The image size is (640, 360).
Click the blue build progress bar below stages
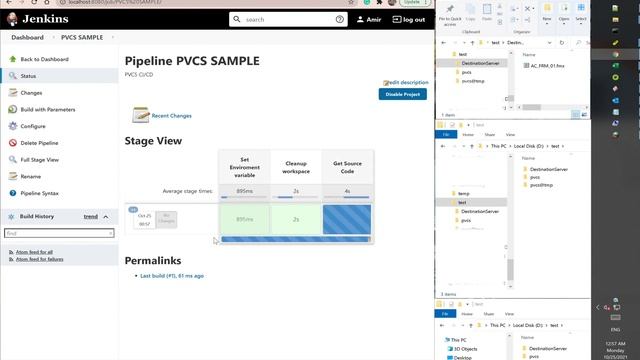coord(296,239)
